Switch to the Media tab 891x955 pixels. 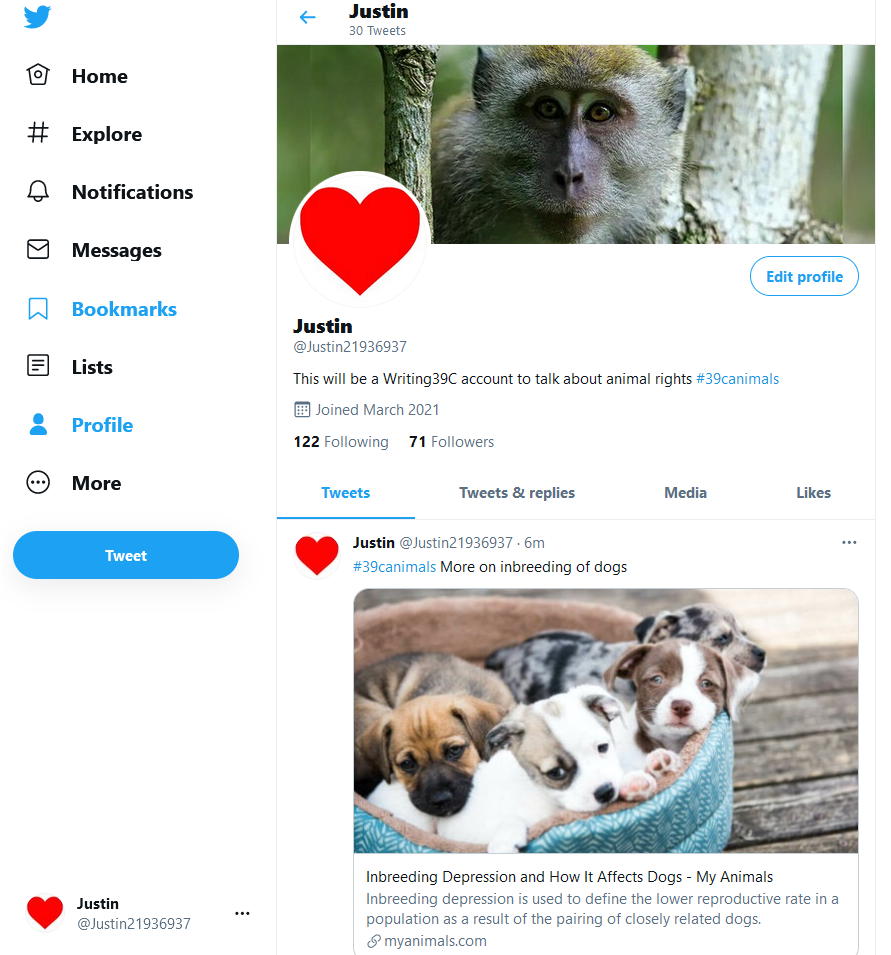(685, 493)
